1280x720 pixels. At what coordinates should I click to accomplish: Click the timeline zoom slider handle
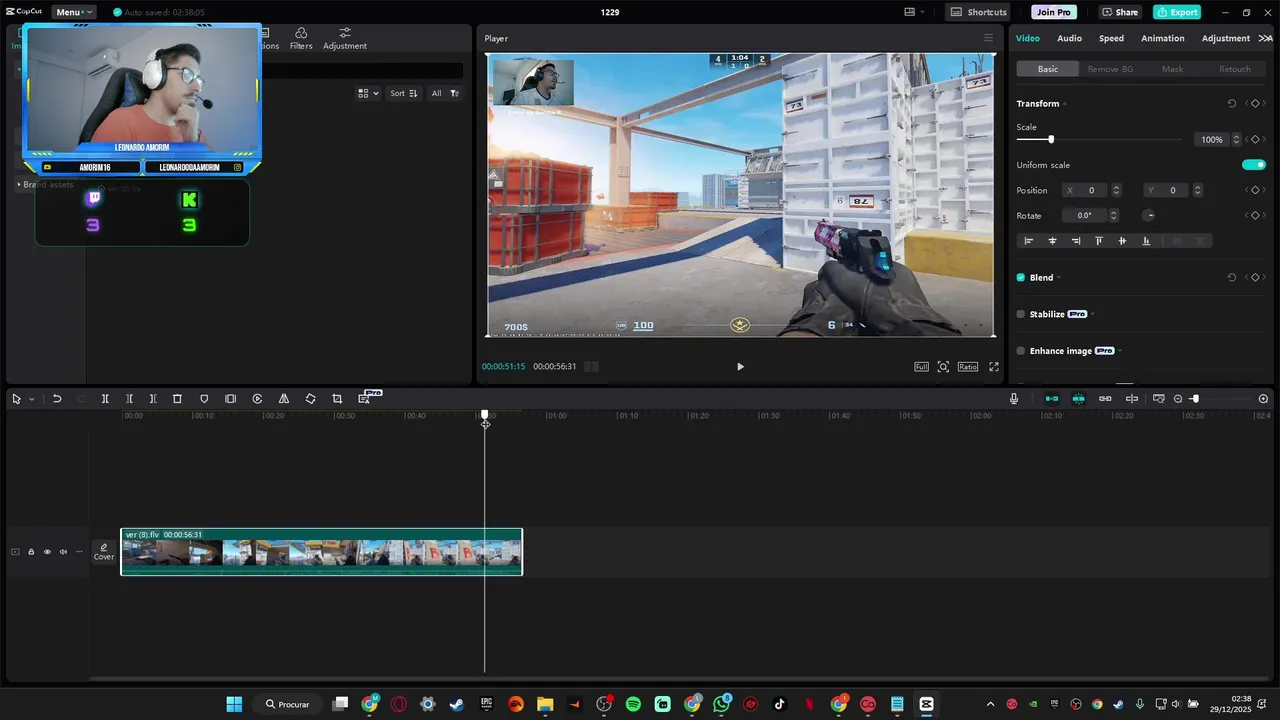point(1195,399)
